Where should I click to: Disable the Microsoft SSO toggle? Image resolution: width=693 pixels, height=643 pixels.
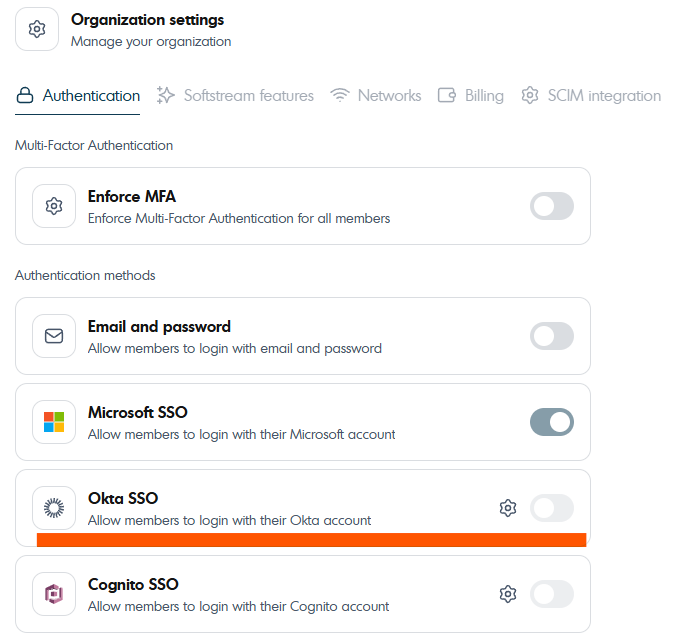click(x=552, y=422)
